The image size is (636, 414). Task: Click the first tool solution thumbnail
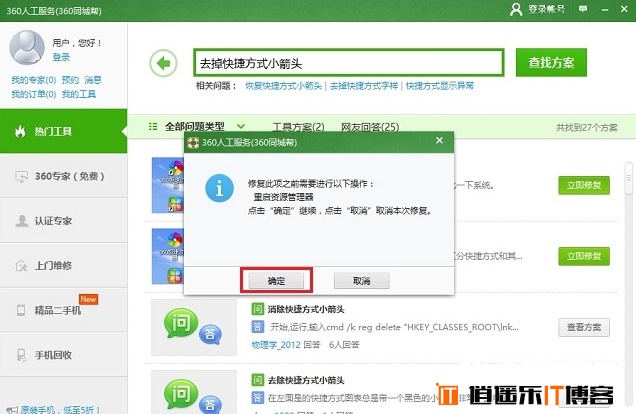click(x=168, y=185)
